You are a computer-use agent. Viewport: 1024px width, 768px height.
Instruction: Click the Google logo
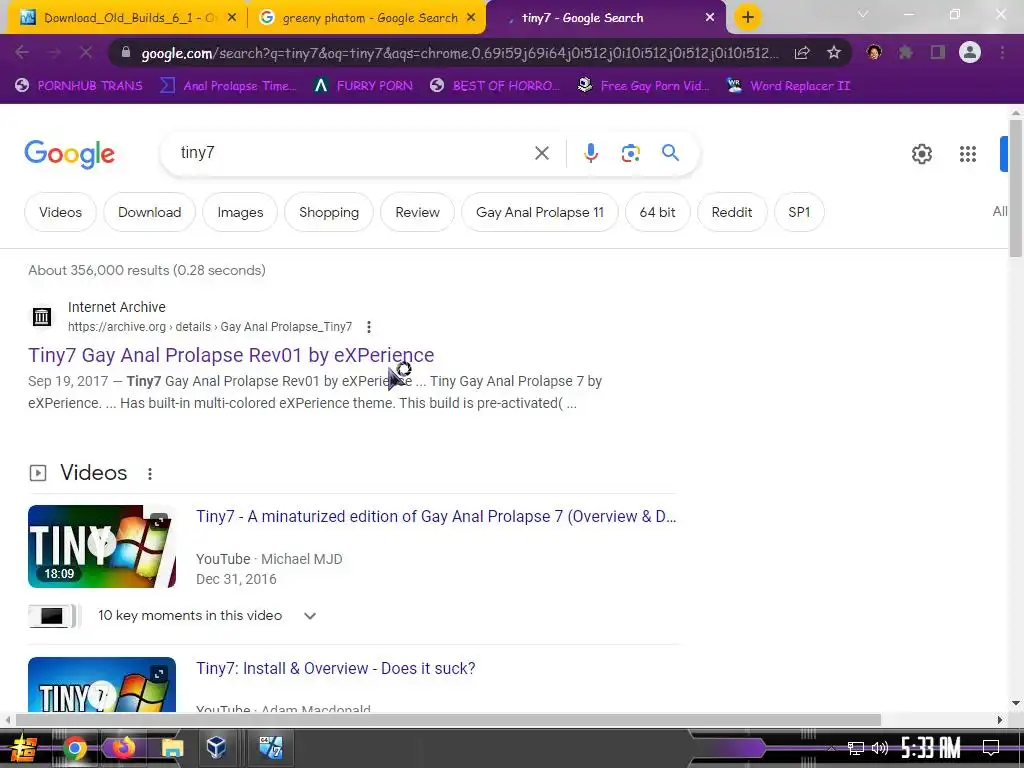click(69, 155)
